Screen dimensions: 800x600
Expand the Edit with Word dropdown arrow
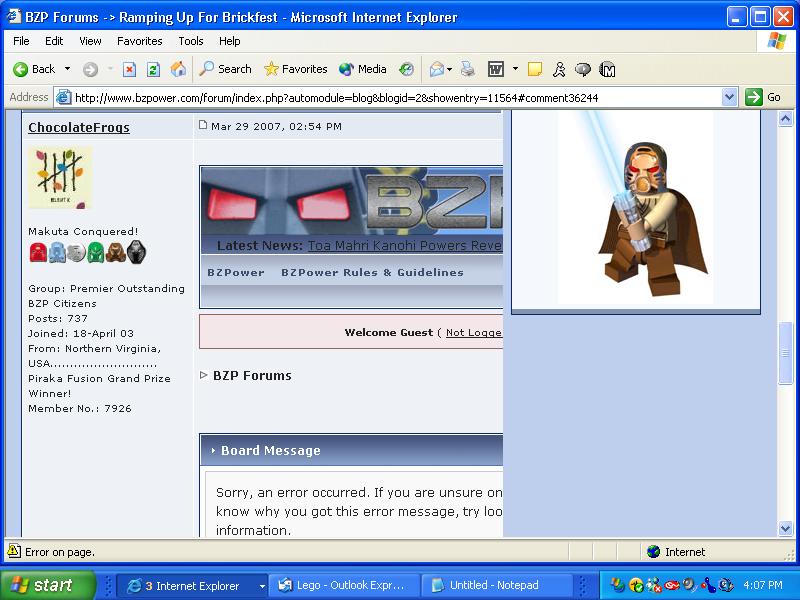click(515, 69)
